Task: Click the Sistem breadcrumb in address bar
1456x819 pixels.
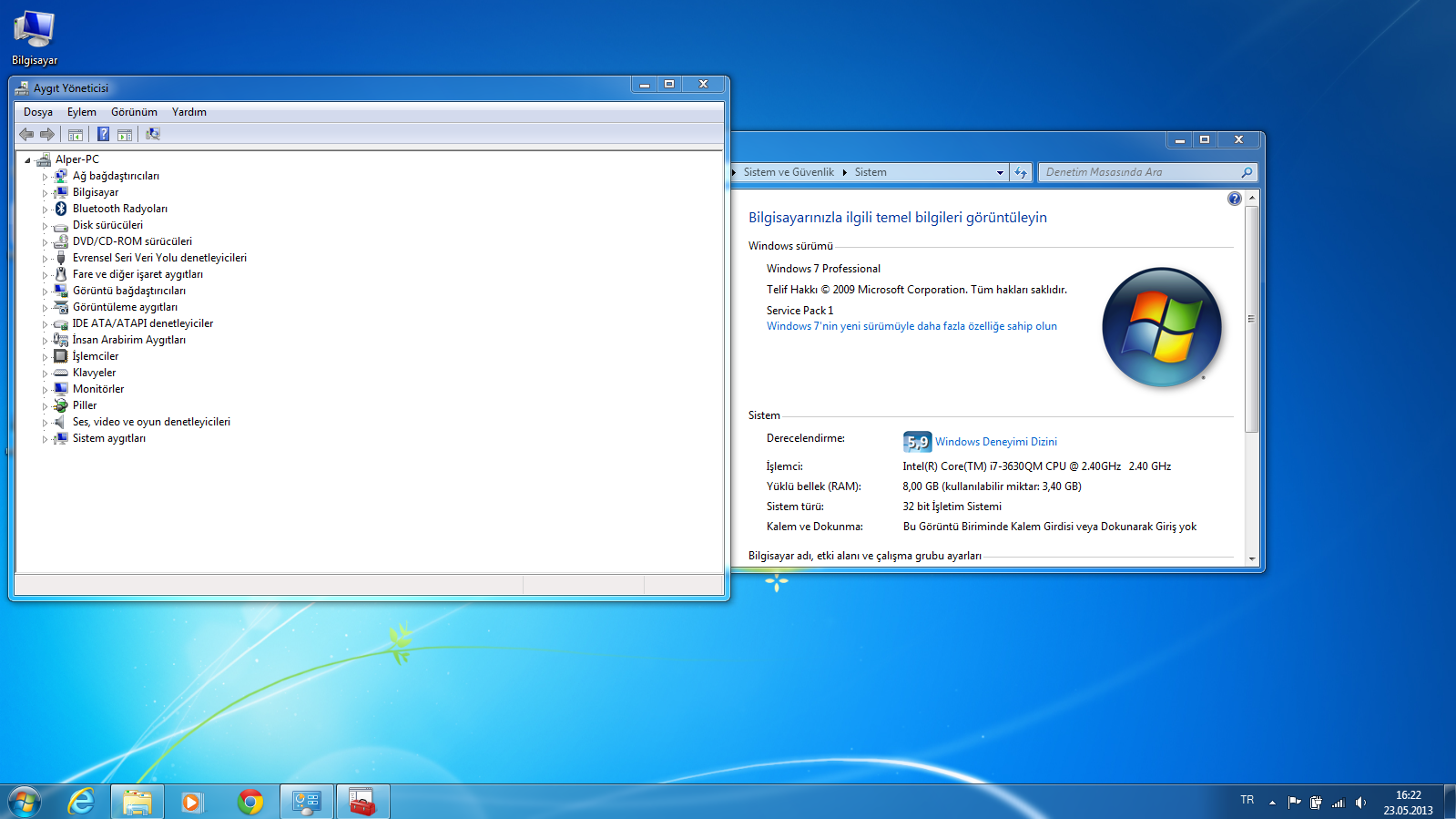Action: coord(871,172)
